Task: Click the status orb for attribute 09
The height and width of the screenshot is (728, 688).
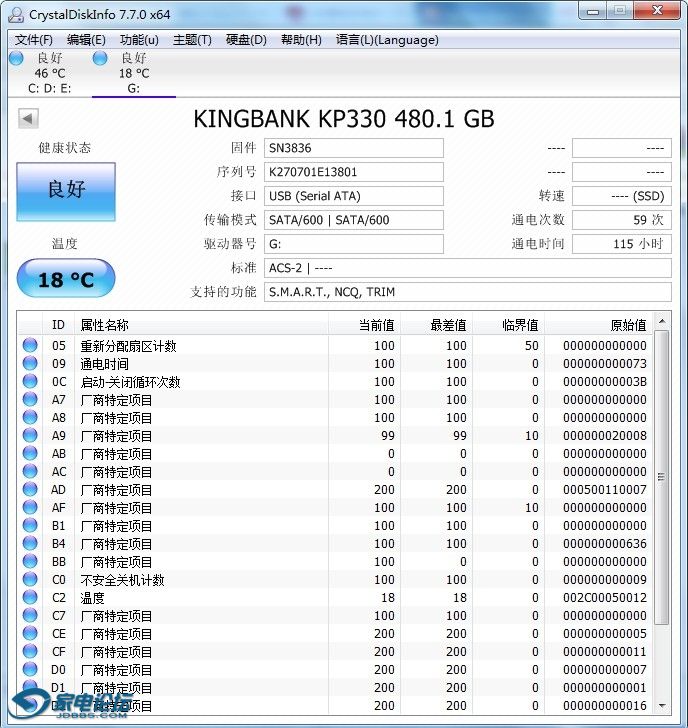Action: [x=30, y=363]
